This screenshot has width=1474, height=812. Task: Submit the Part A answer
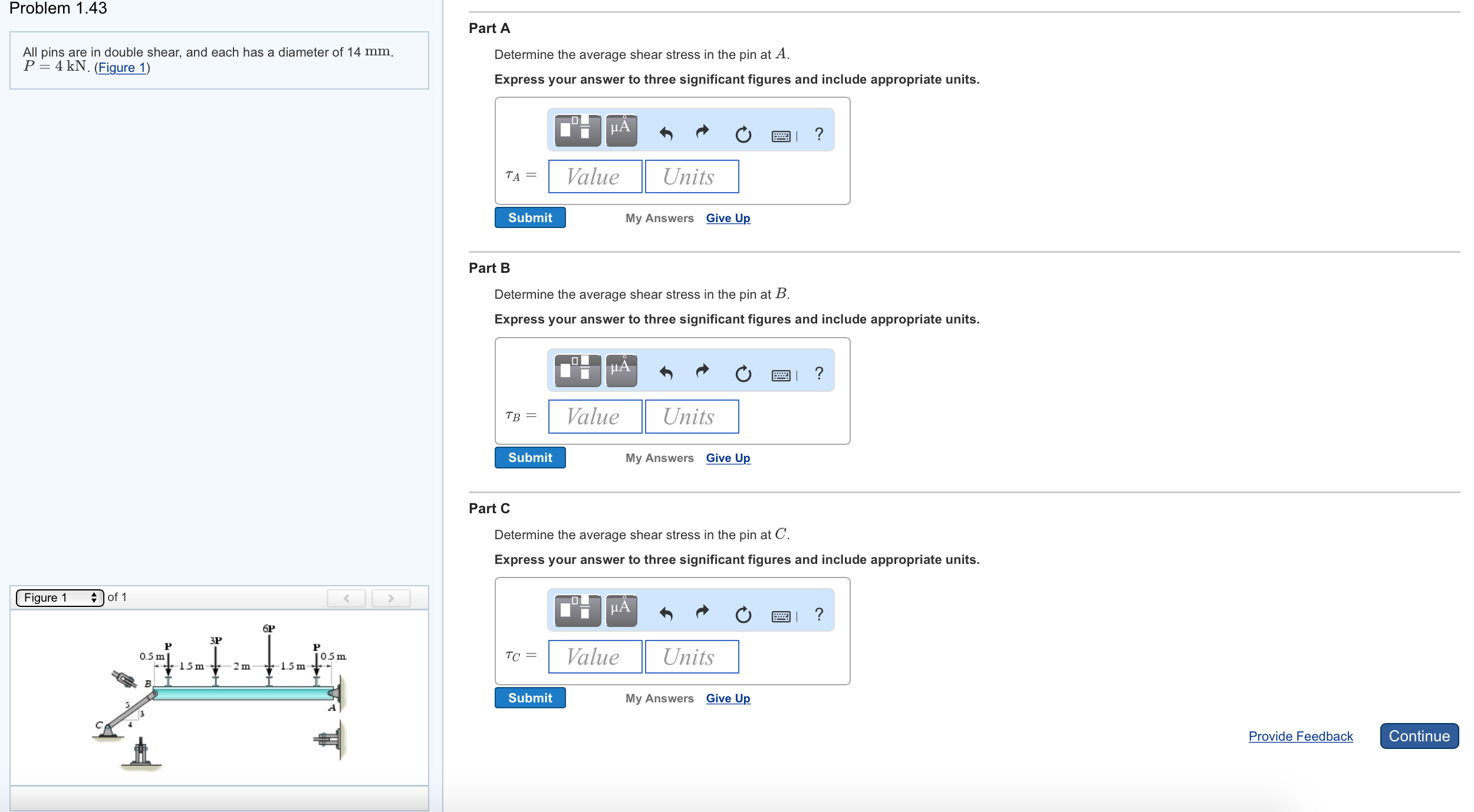click(529, 217)
